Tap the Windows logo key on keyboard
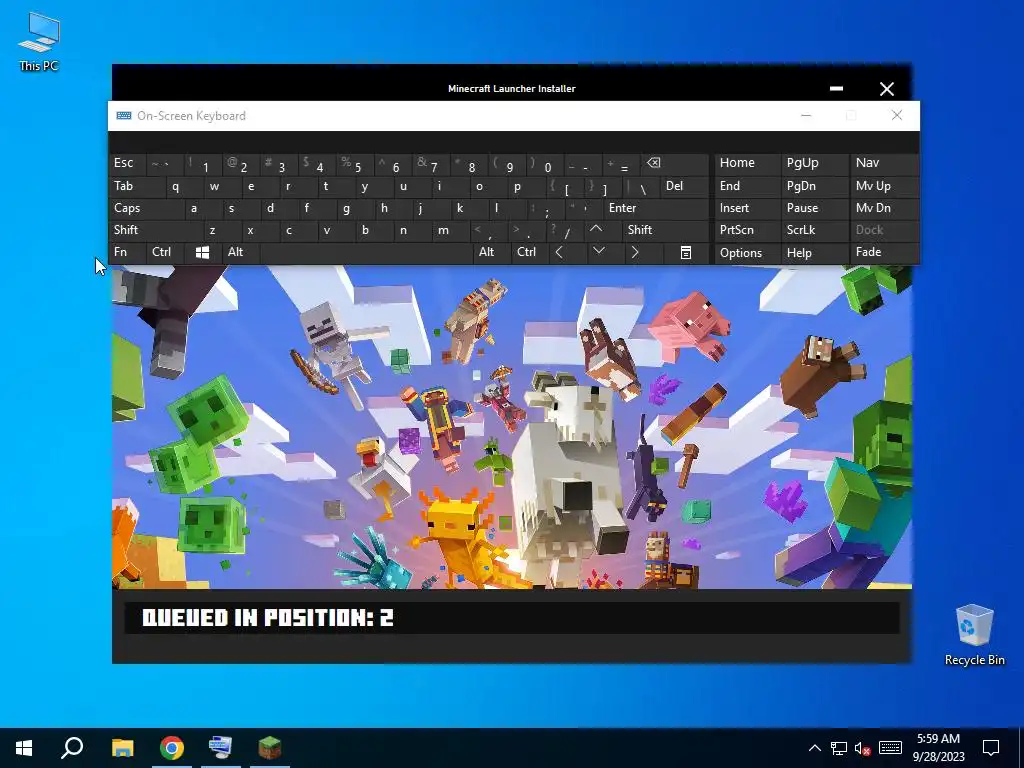The image size is (1024, 768). click(x=202, y=253)
